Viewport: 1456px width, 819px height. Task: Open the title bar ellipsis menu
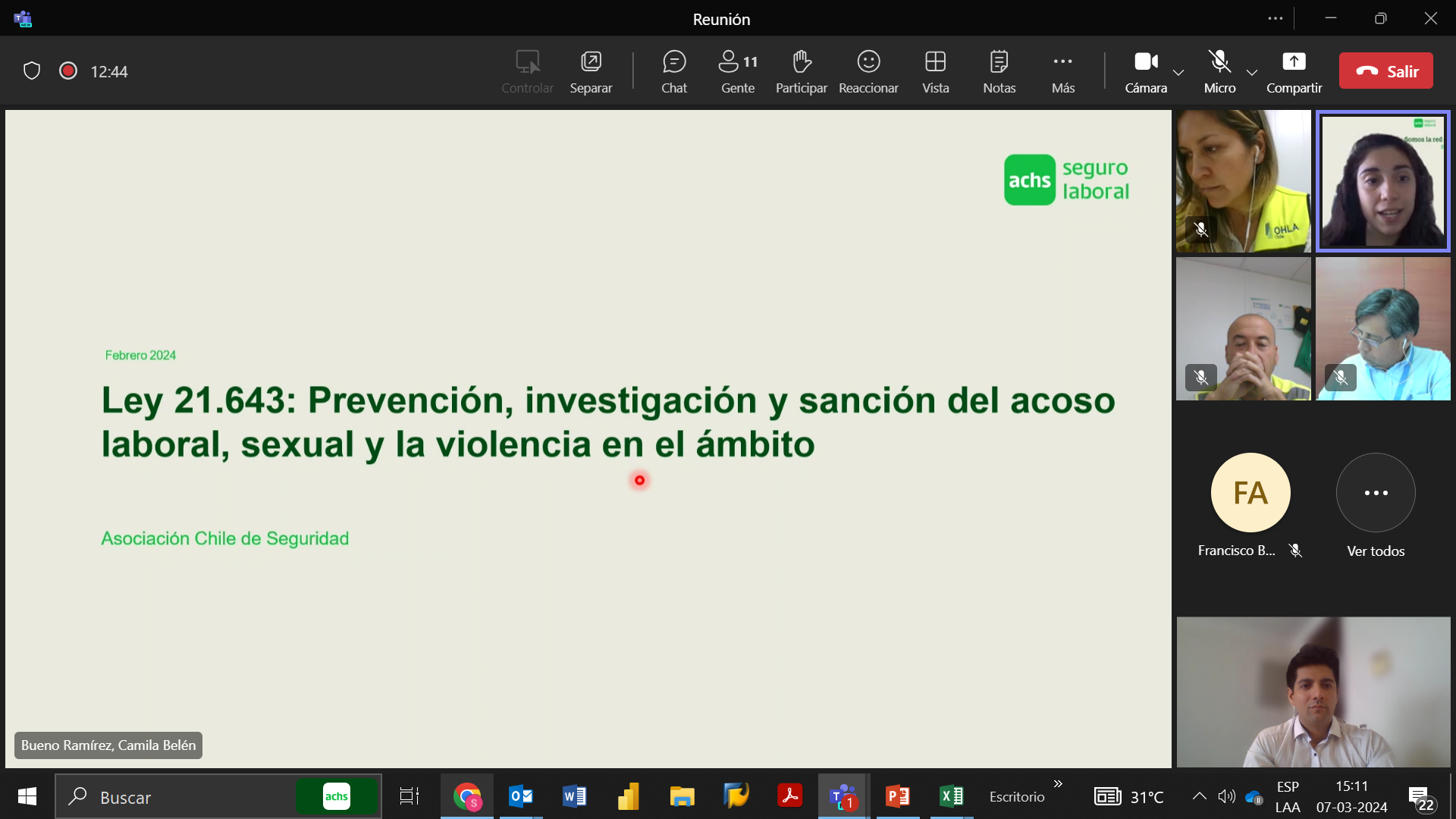(x=1276, y=18)
